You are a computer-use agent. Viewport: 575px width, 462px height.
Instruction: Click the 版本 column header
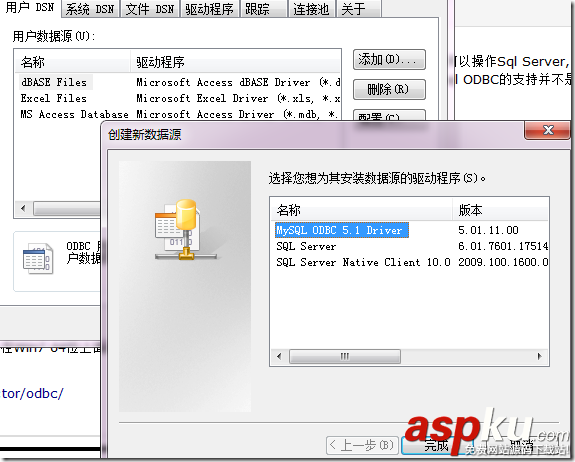coord(501,210)
